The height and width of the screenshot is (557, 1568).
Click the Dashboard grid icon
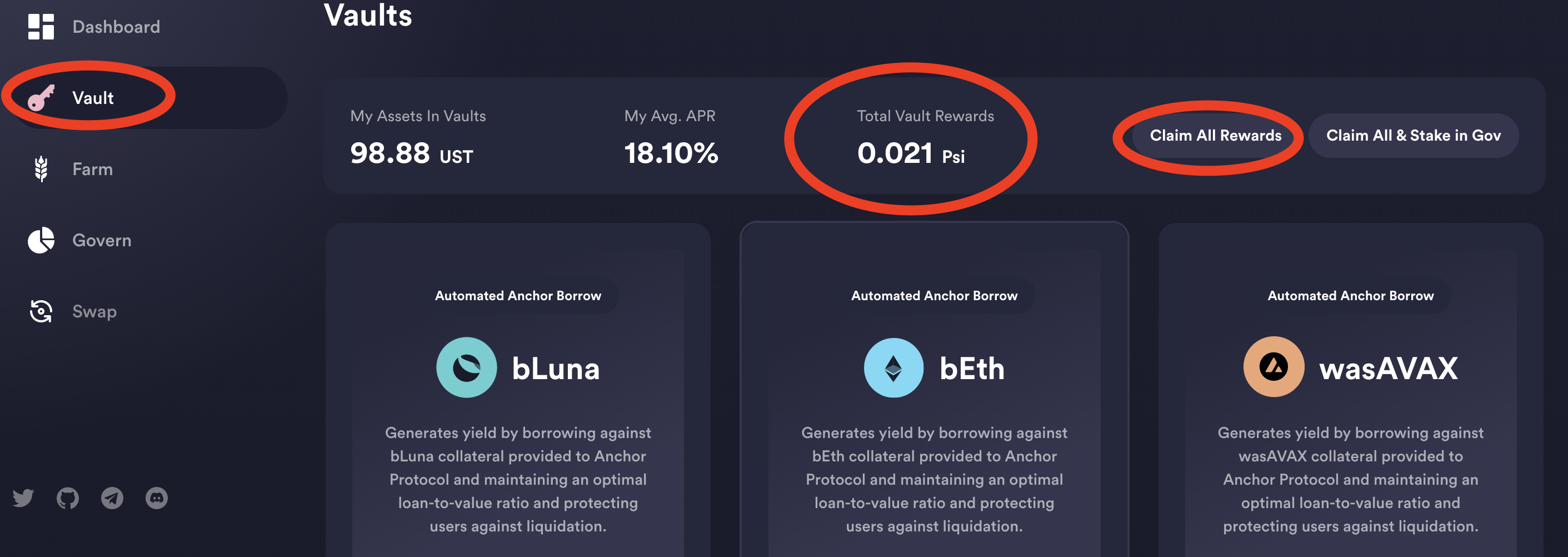point(41,27)
